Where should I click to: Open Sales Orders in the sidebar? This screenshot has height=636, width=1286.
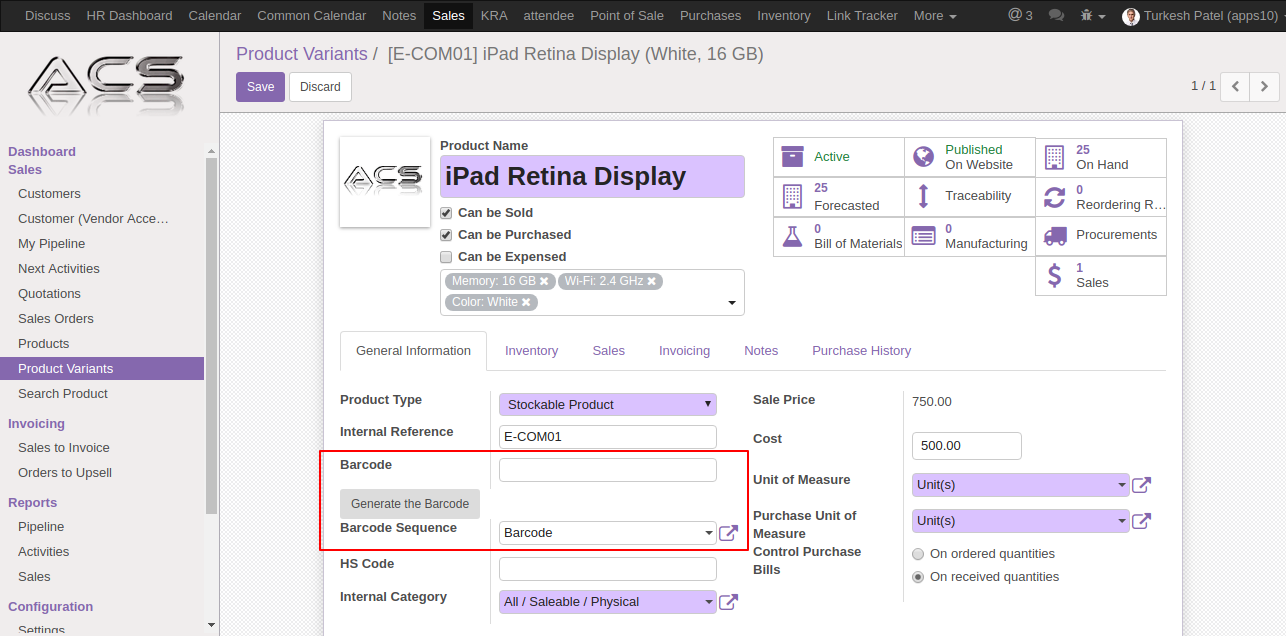pos(56,319)
